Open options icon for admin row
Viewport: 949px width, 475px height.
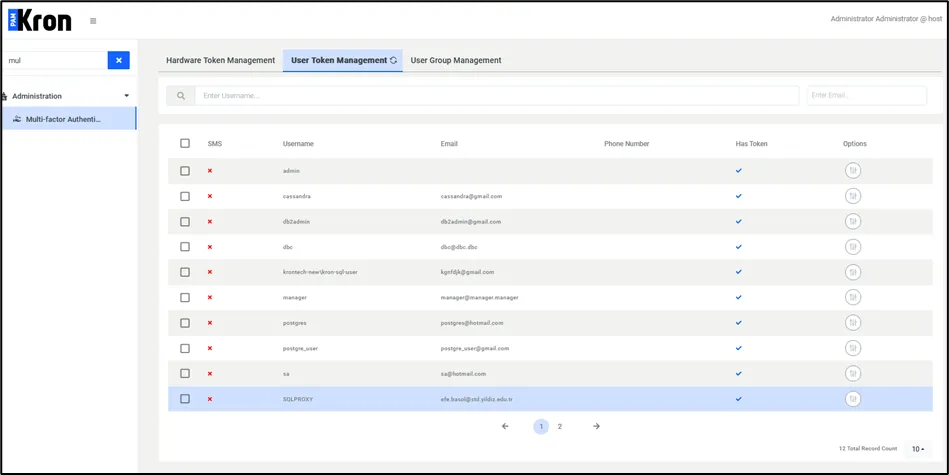(853, 171)
